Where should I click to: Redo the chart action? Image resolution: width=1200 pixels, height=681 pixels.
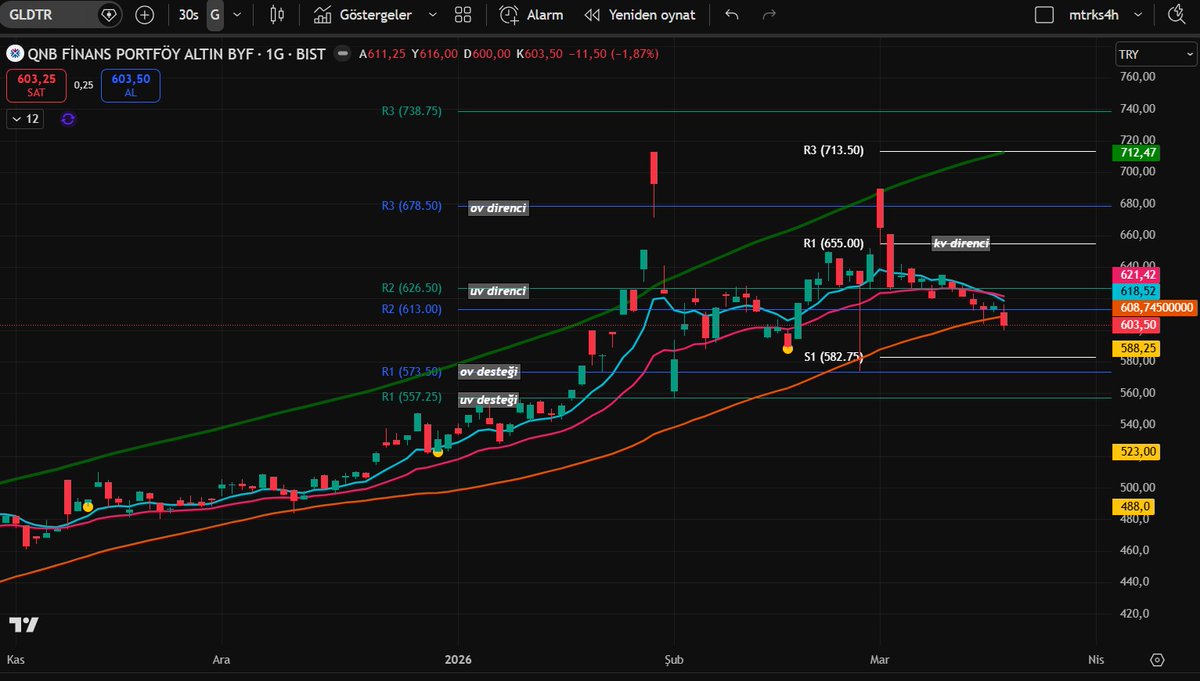pos(768,15)
